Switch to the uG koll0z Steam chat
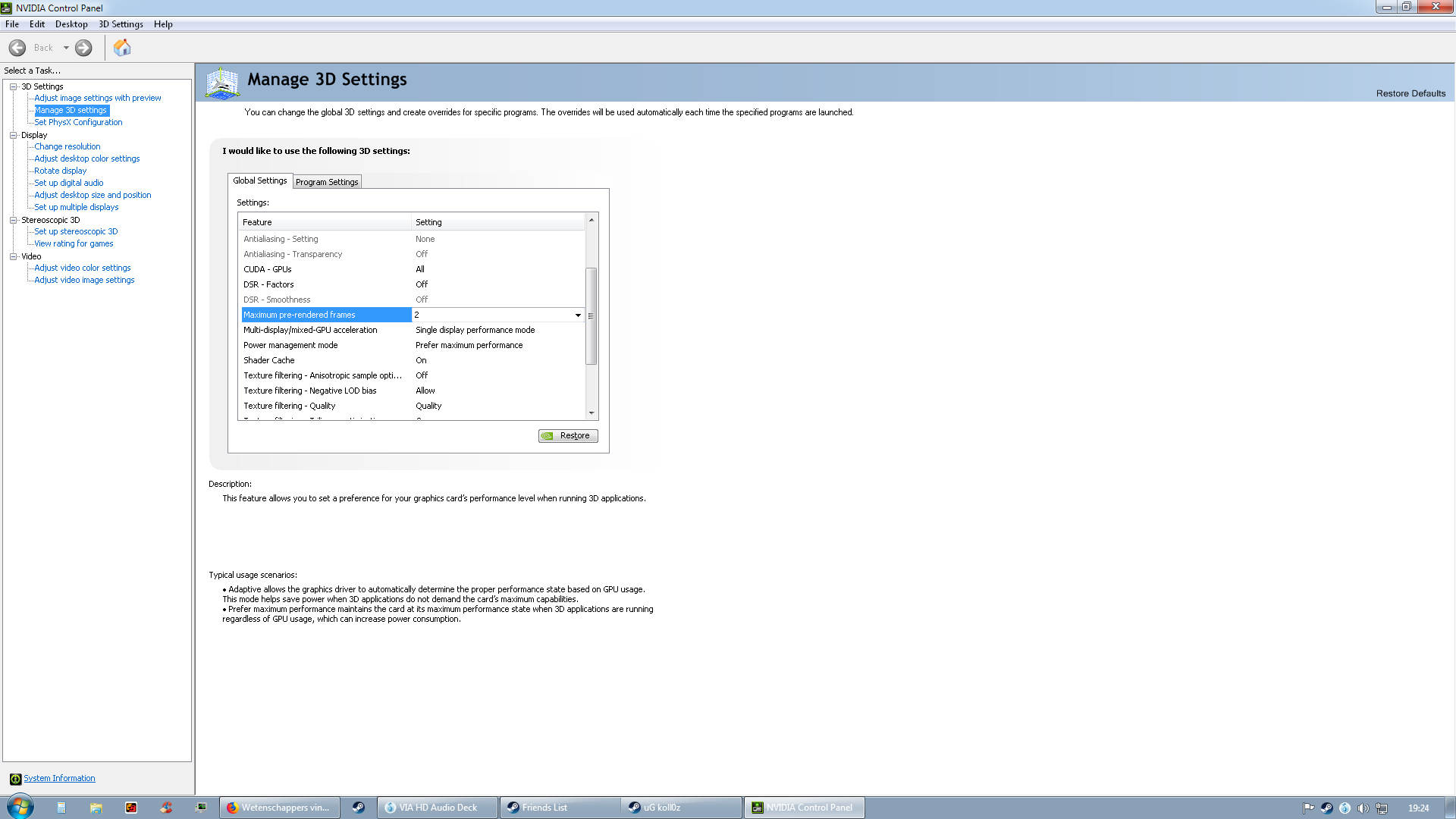 [x=682, y=808]
